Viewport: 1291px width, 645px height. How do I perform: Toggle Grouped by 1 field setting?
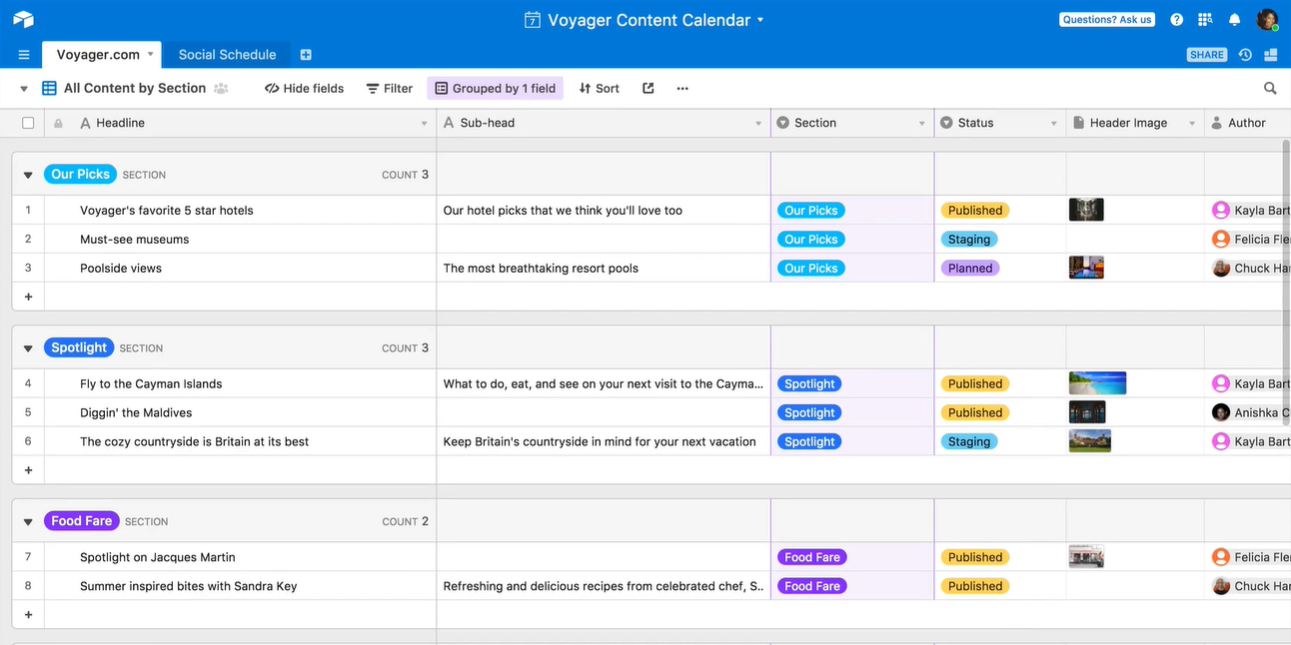tap(494, 88)
